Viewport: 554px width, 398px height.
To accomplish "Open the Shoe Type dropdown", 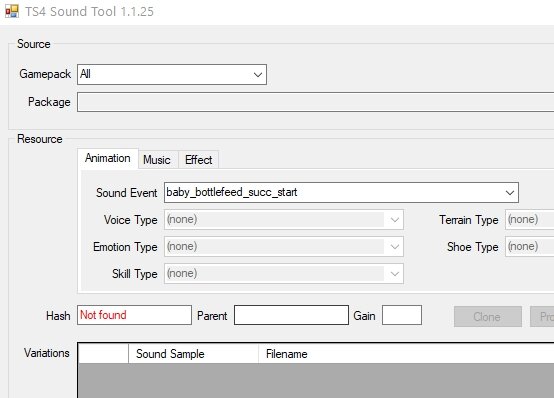I will (529, 246).
